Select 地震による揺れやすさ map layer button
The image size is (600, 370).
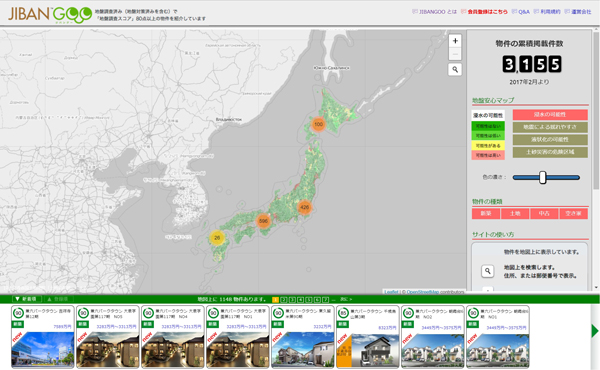point(550,127)
